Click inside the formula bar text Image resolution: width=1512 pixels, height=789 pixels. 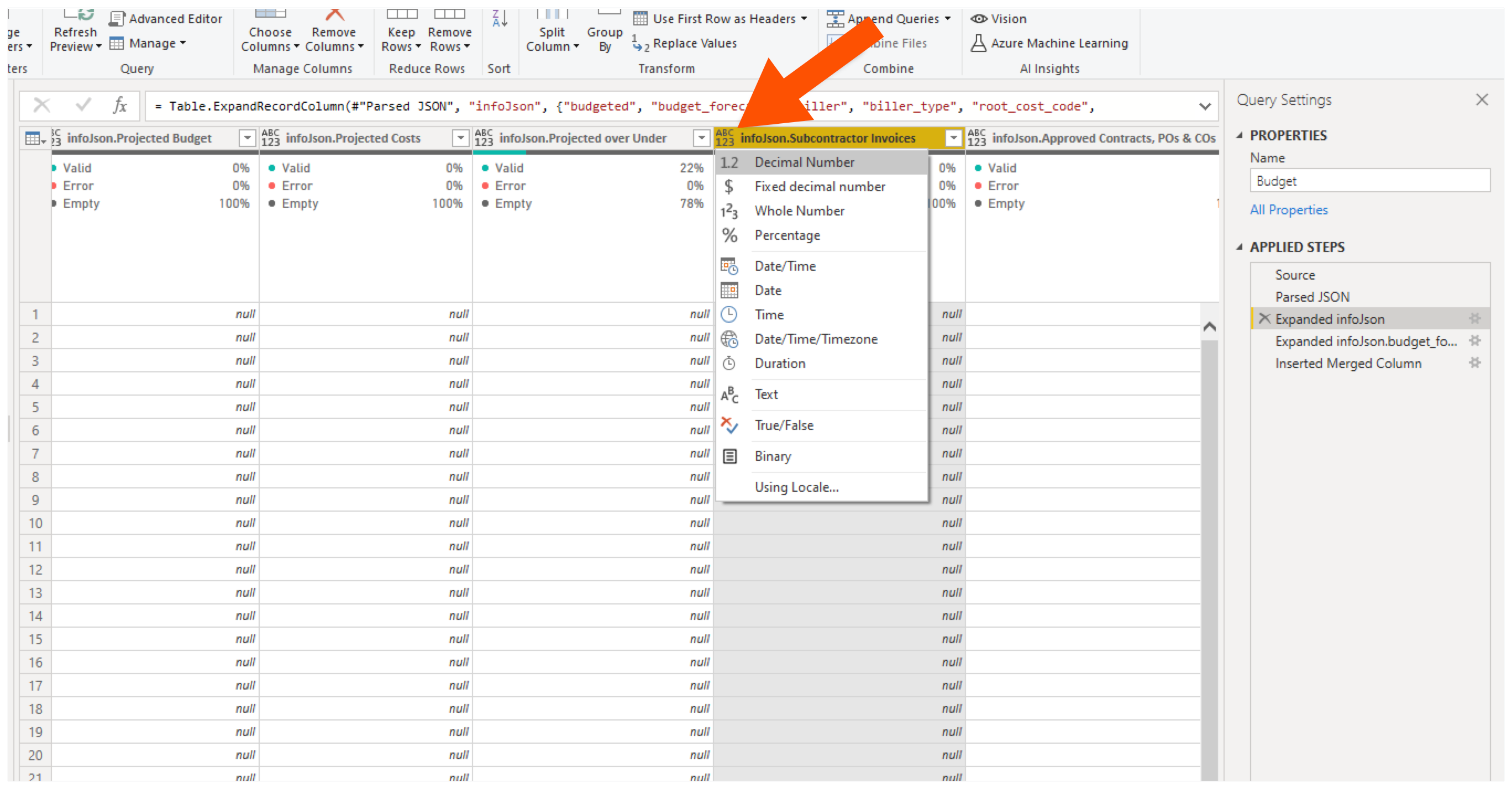point(669,106)
